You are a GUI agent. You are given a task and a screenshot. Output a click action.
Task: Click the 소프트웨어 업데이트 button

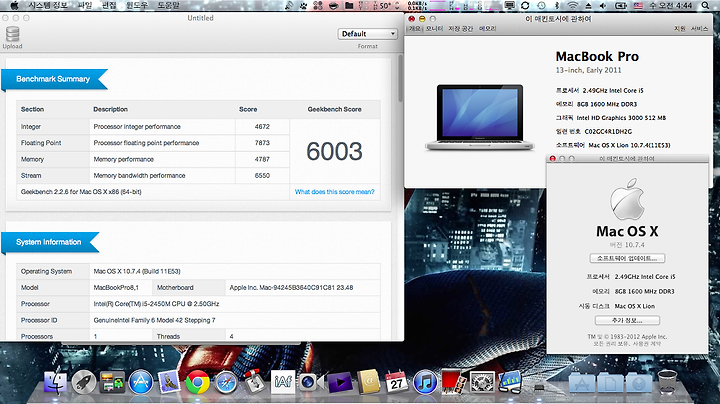pyautogui.click(x=627, y=258)
